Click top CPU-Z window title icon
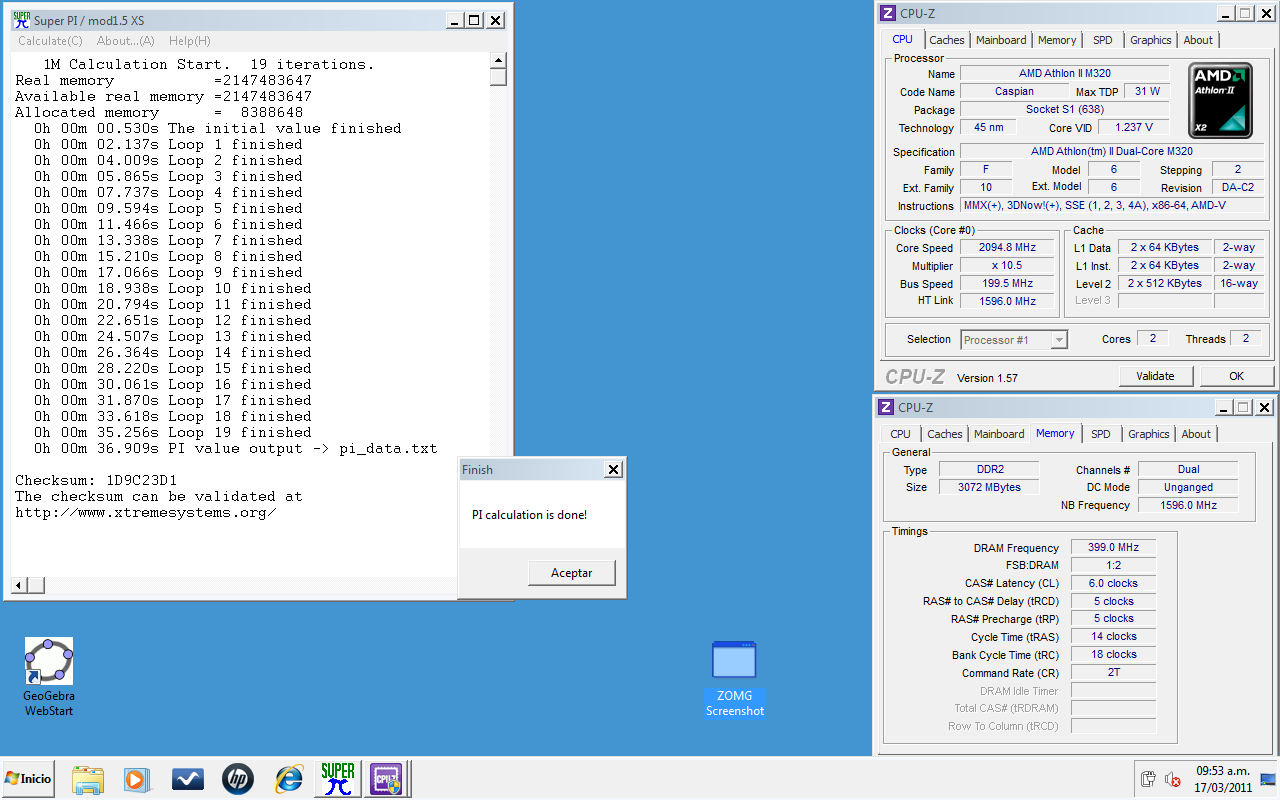Viewport: 1280px width, 800px height. click(x=887, y=13)
